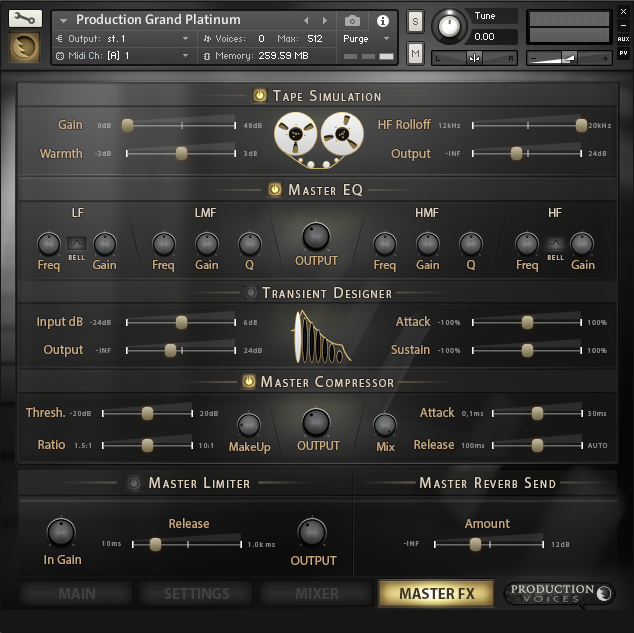Adjust the limiter Release slider
Image resolution: width=634 pixels, height=633 pixels.
point(187,544)
